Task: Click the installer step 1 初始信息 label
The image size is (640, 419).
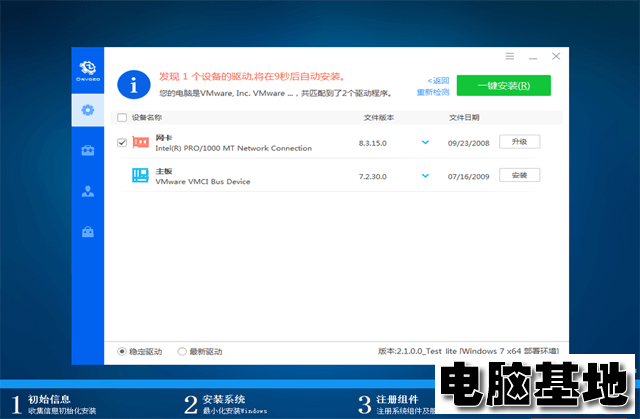Action: [49, 399]
